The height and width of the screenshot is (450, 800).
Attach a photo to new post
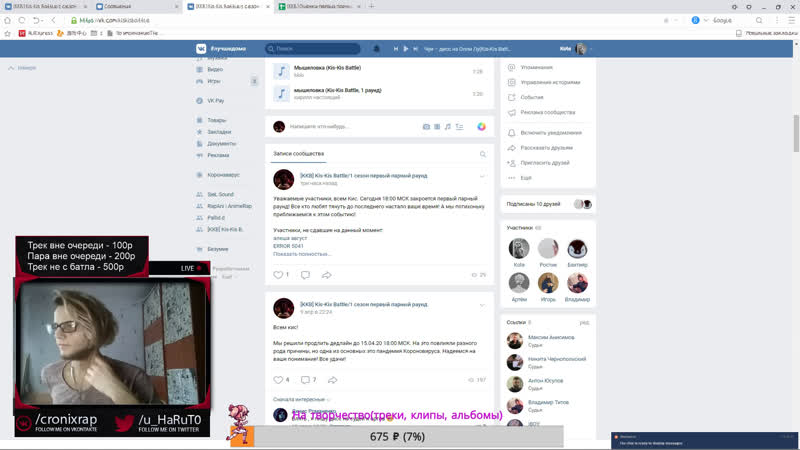(426, 127)
